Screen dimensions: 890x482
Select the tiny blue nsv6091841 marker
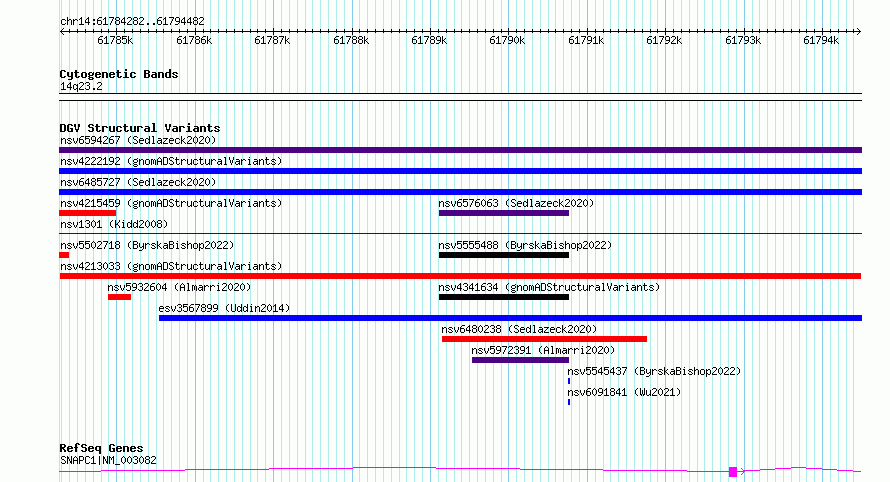(x=569, y=402)
